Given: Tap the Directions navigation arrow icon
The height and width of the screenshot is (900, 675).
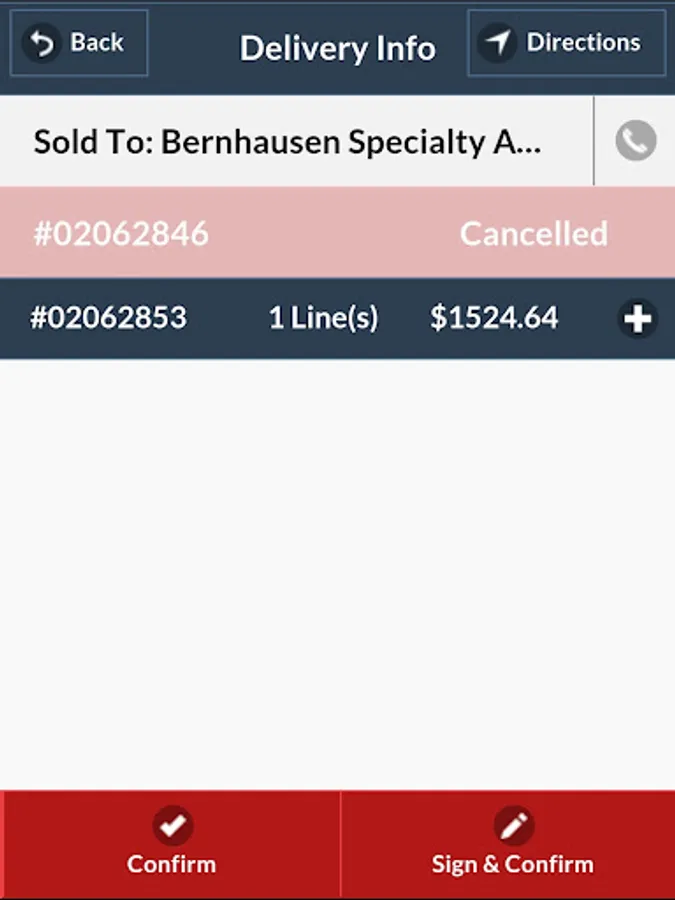Looking at the screenshot, I should [x=497, y=43].
